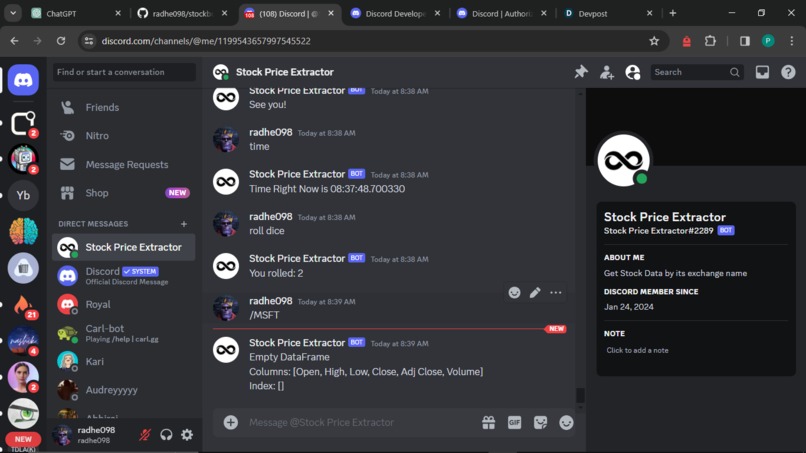Switch to radhe098/stockbot GitHub tab
The image size is (806, 453).
coord(182,13)
